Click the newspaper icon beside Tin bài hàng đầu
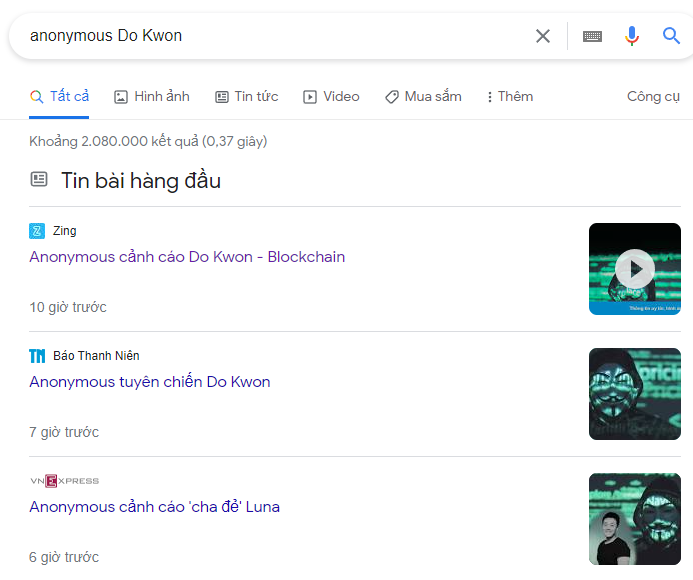The height and width of the screenshot is (580, 693). click(x=39, y=179)
